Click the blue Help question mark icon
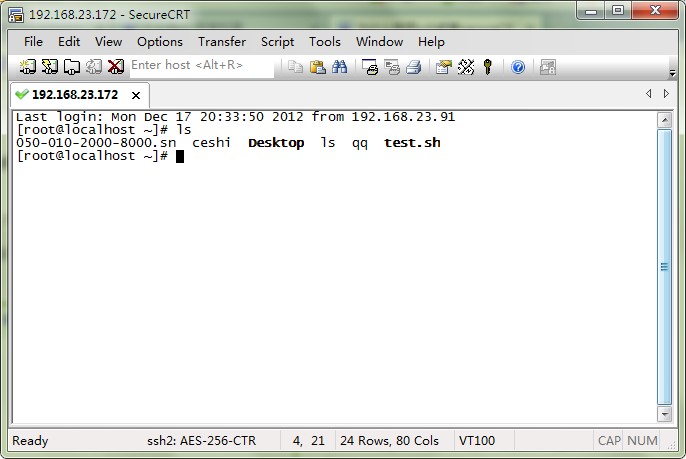 [518, 67]
